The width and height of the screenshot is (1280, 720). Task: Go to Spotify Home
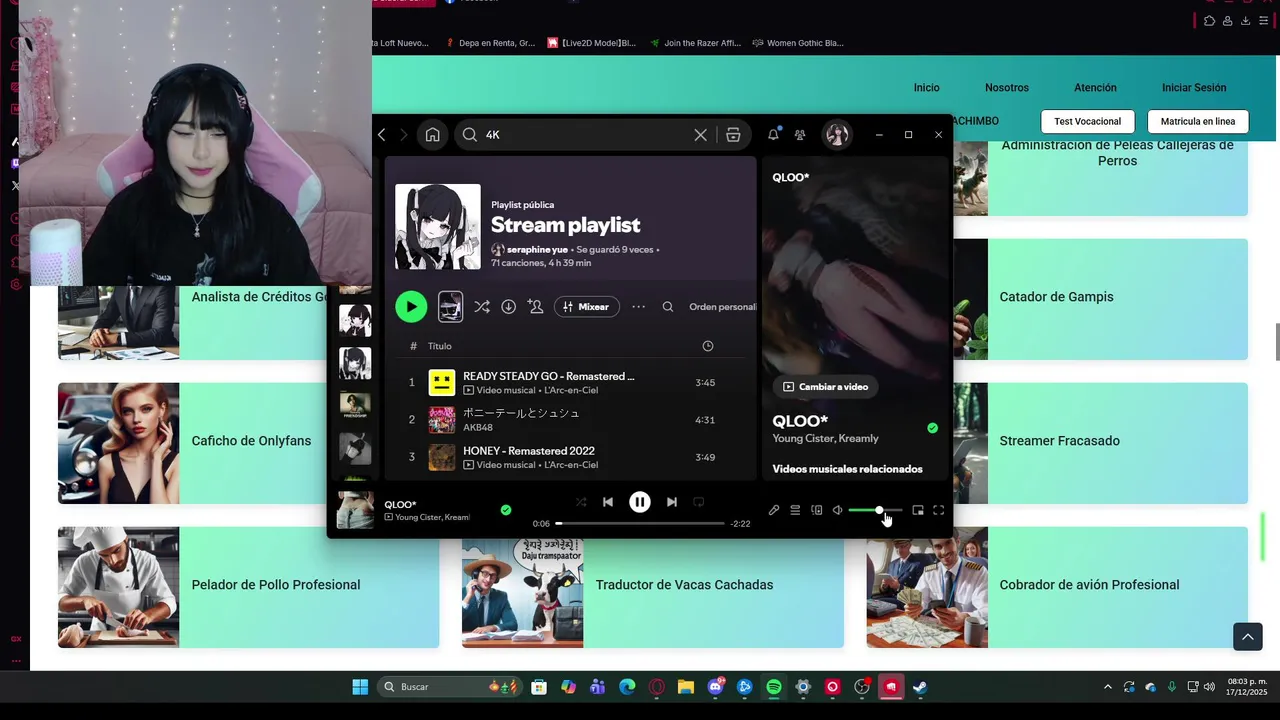tap(432, 135)
